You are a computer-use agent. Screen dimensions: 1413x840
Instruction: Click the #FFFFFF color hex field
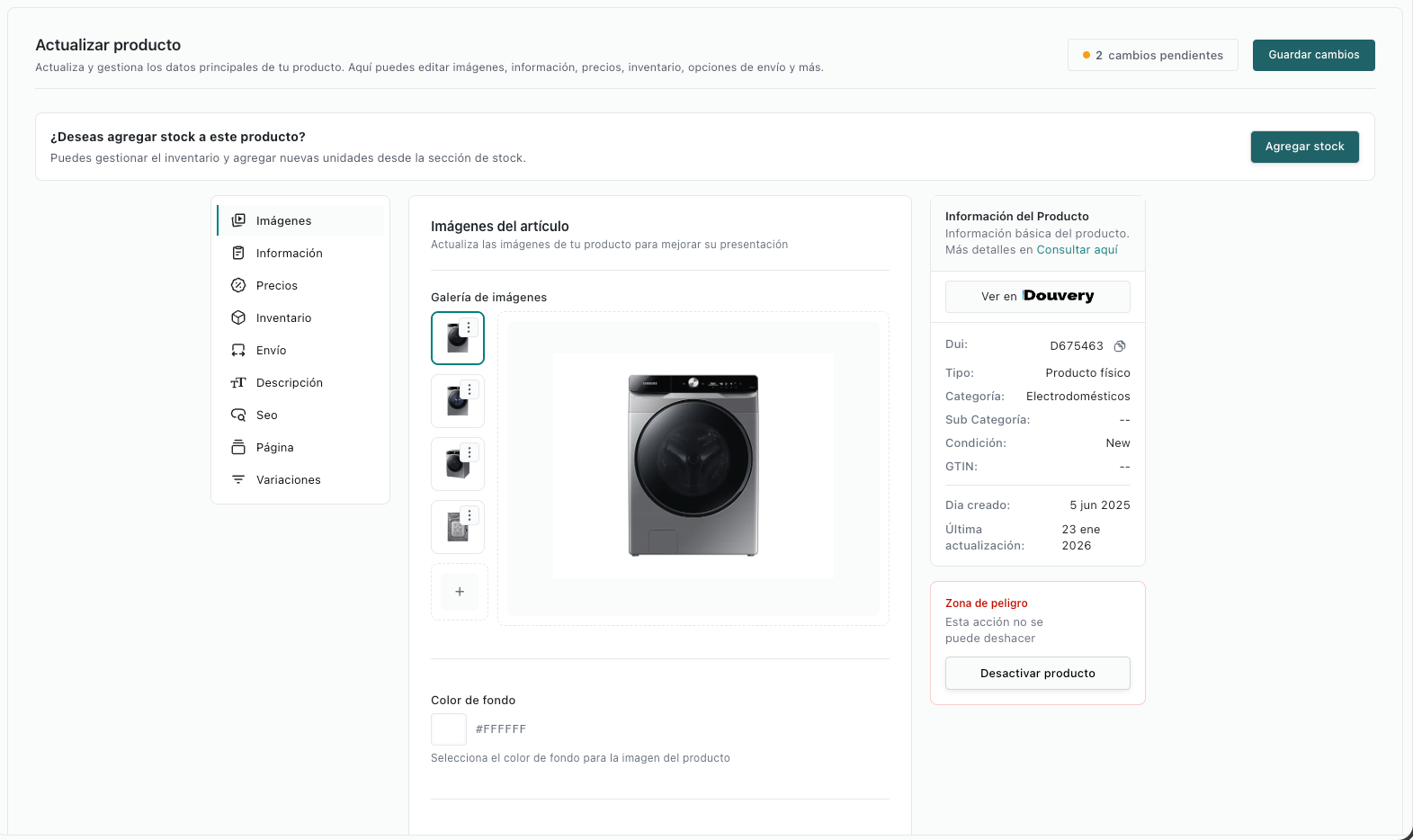[x=501, y=729]
